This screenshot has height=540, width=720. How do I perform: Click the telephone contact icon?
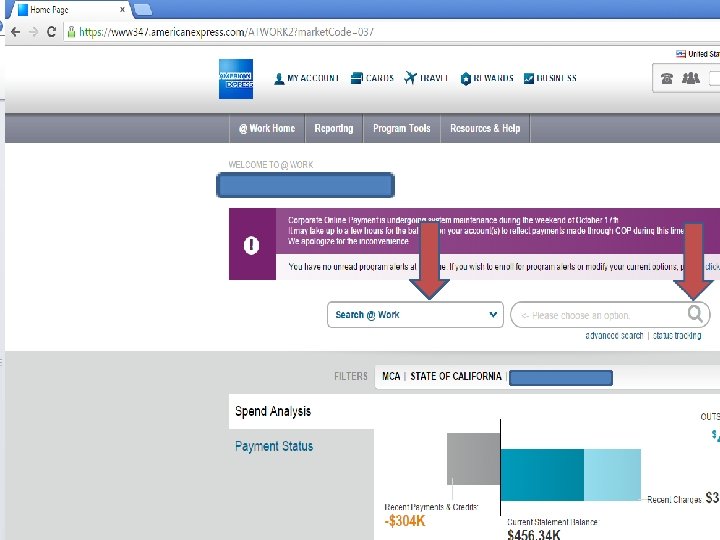pos(667,79)
